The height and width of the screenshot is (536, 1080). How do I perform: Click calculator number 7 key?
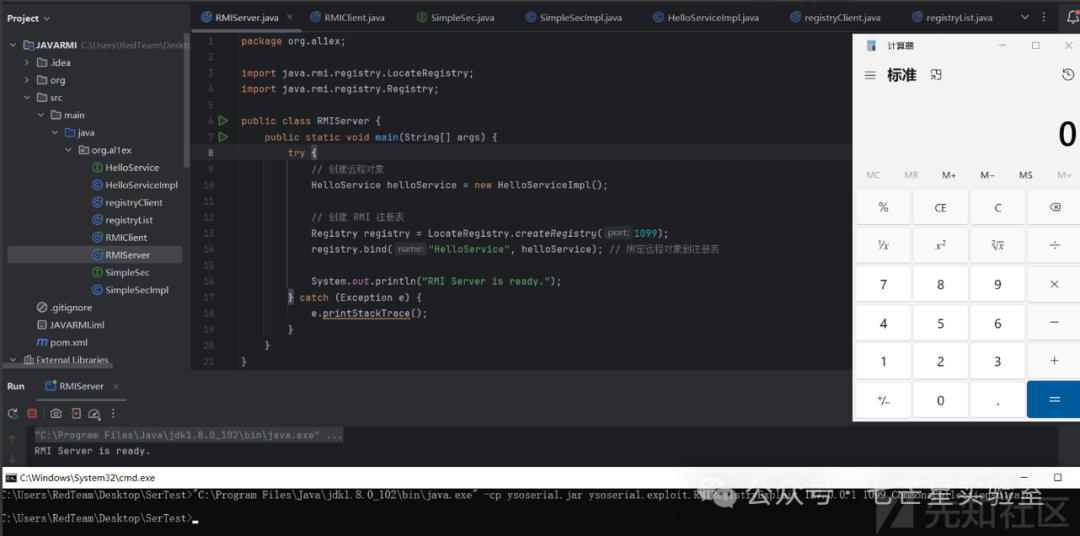[883, 284]
